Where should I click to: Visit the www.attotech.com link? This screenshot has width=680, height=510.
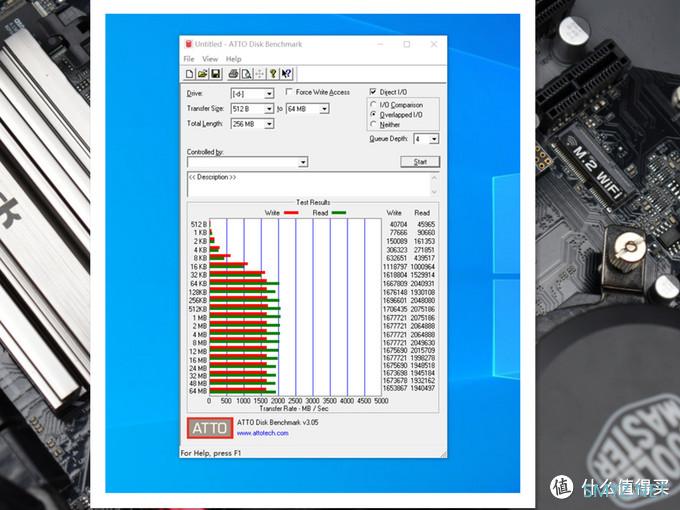(x=262, y=433)
